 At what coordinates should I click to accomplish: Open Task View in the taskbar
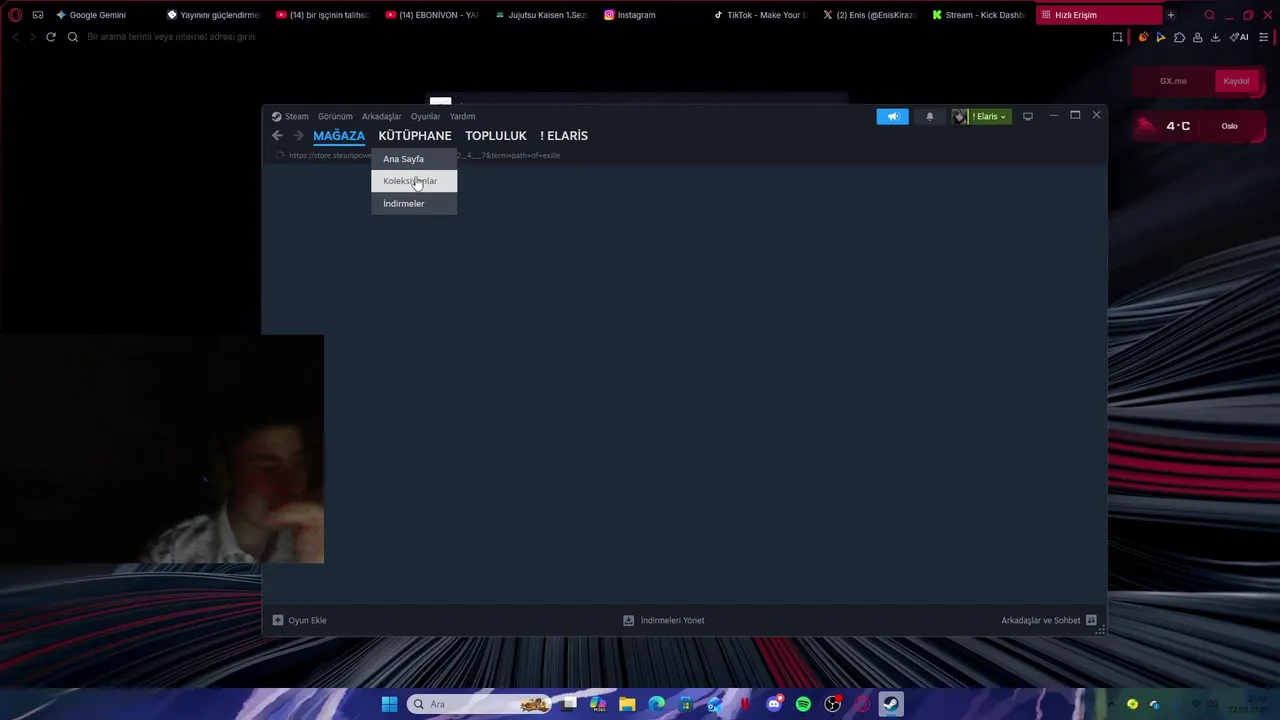pyautogui.click(x=570, y=704)
